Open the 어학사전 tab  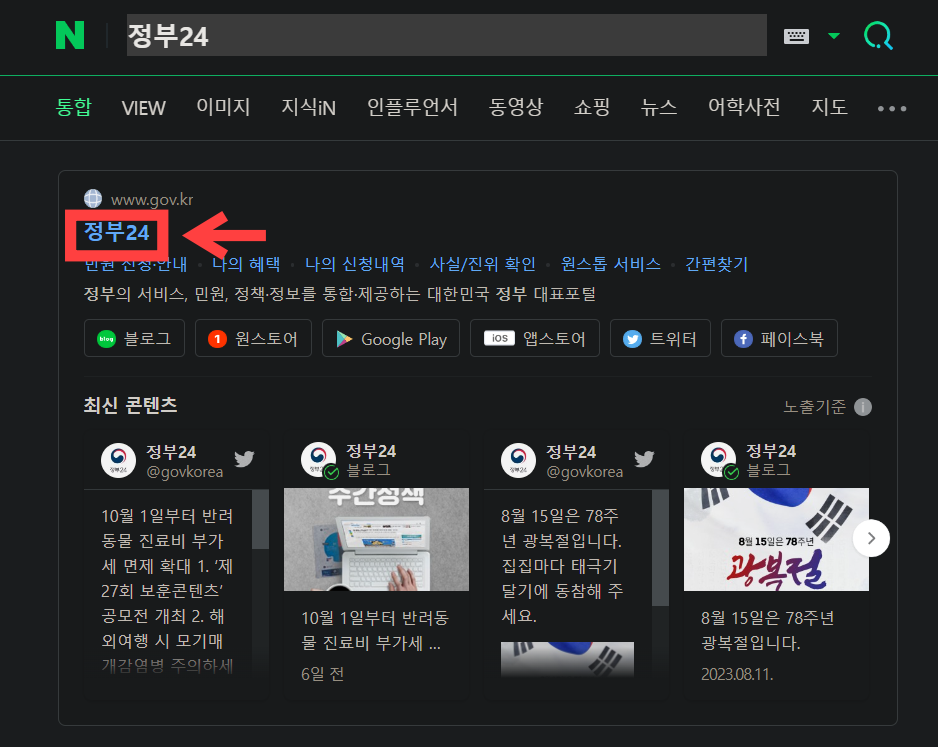(744, 108)
